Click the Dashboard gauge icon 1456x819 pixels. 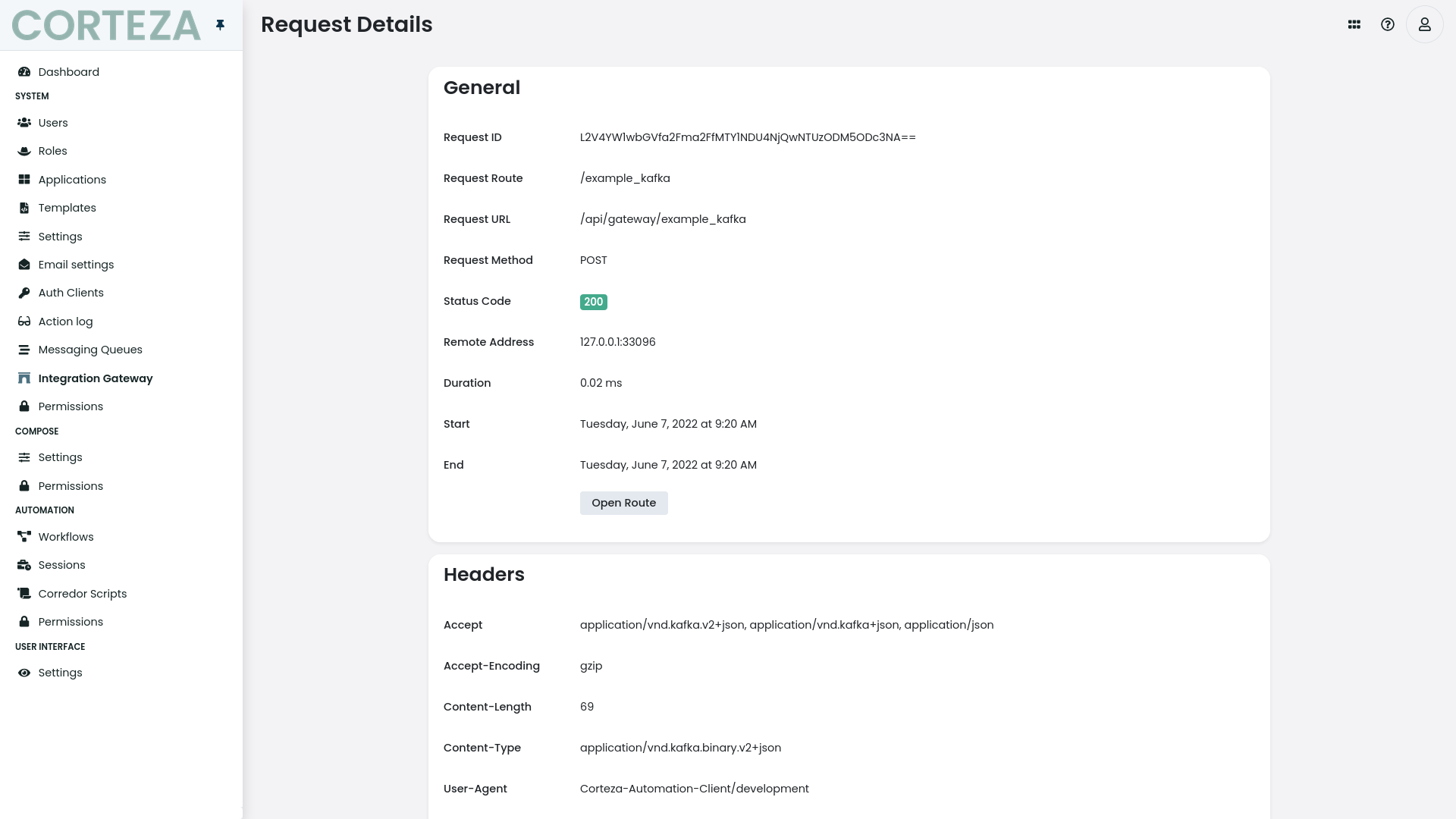(x=24, y=72)
